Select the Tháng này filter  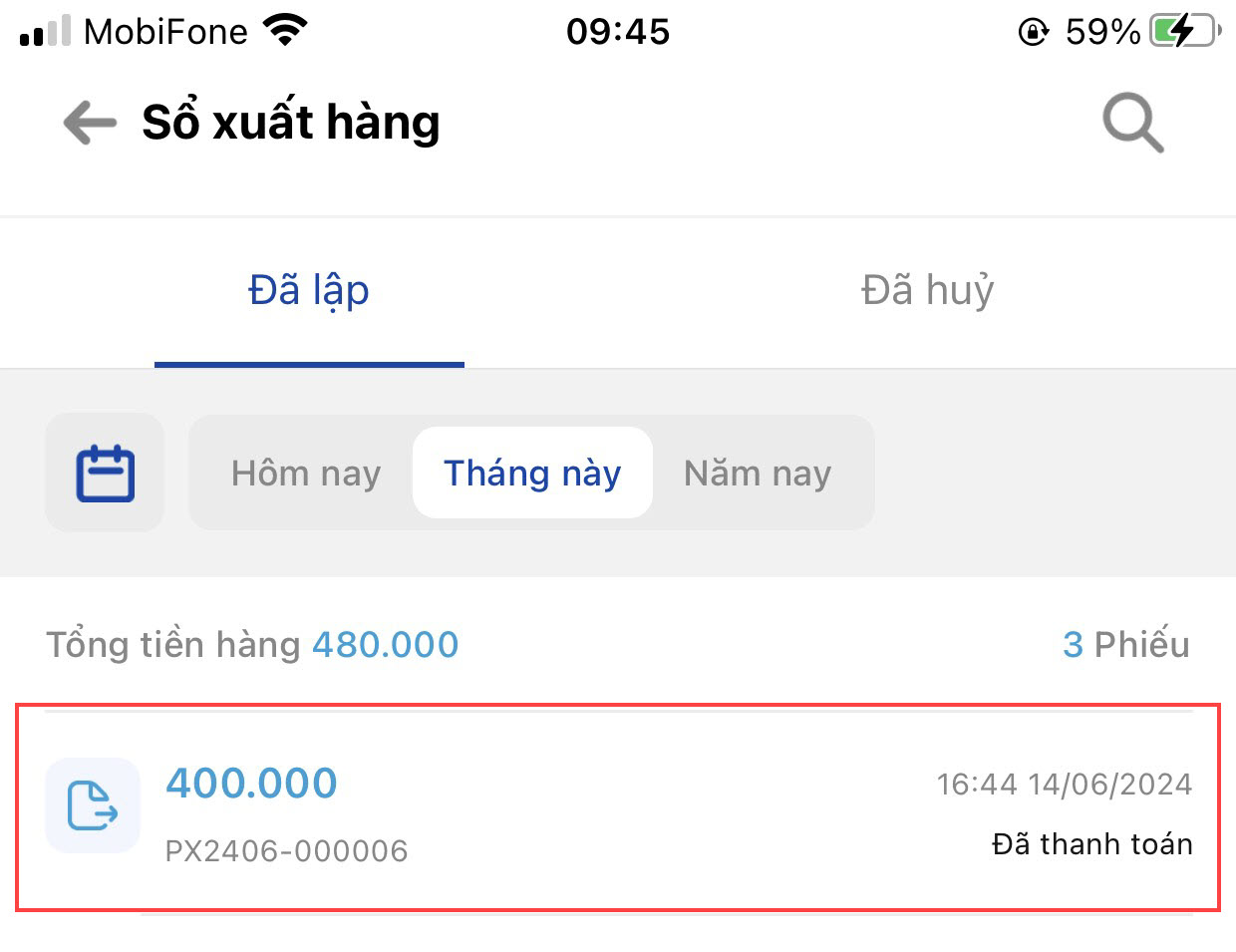click(532, 473)
